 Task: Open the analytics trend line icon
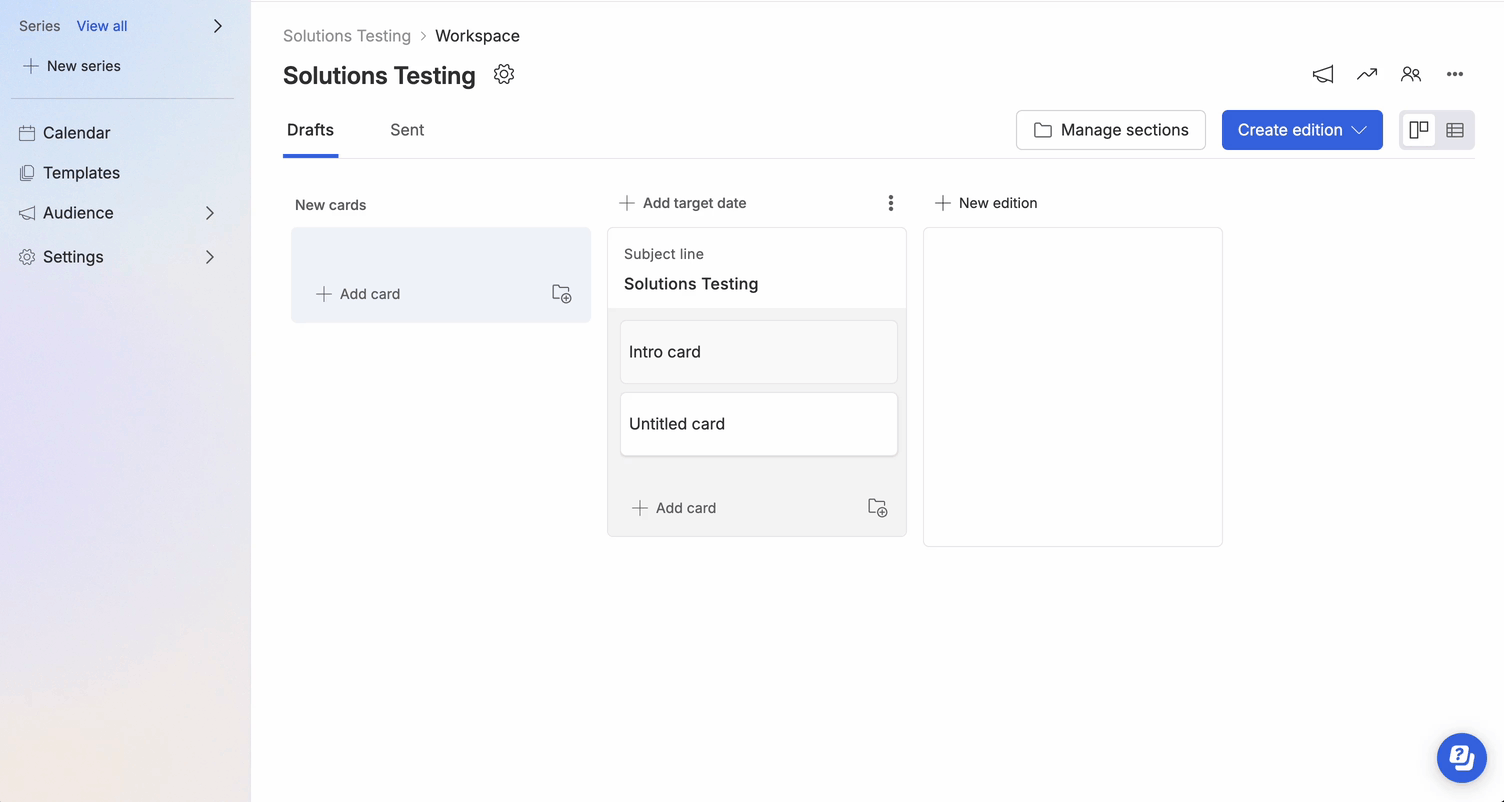pos(1367,74)
